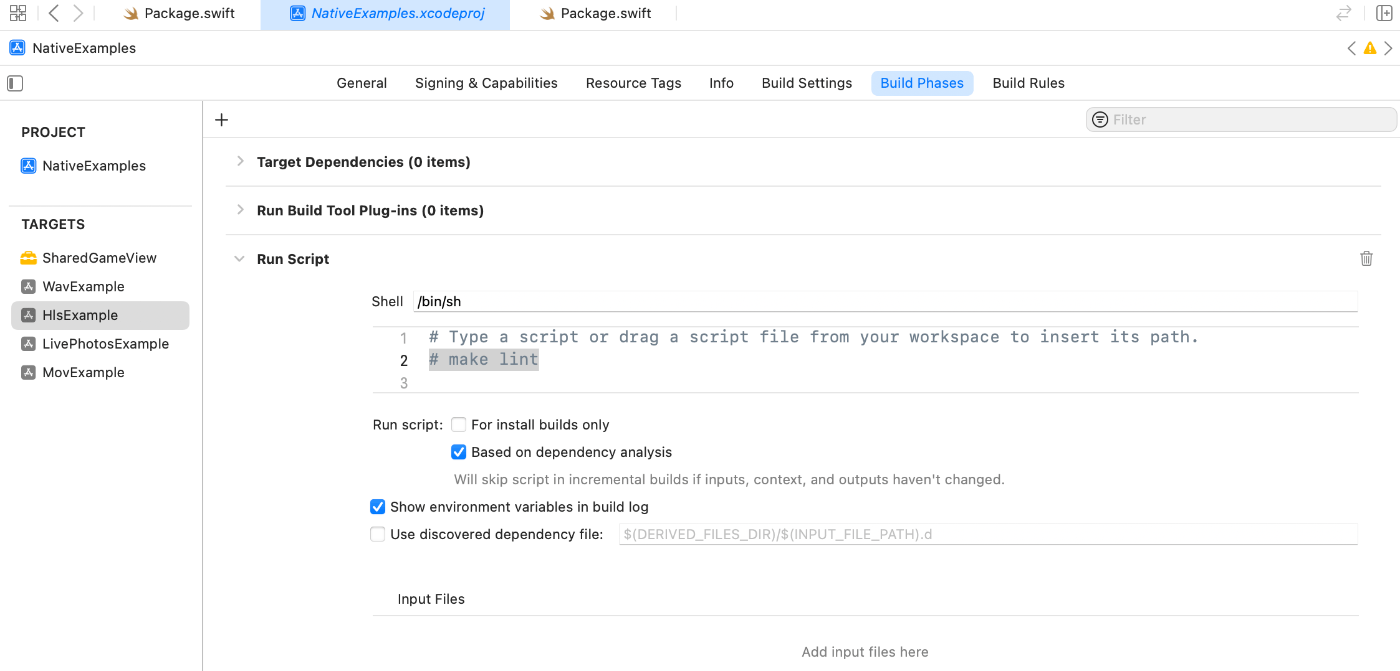Open the Build Rules tab
The height and width of the screenshot is (671, 1400).
tap(1028, 83)
